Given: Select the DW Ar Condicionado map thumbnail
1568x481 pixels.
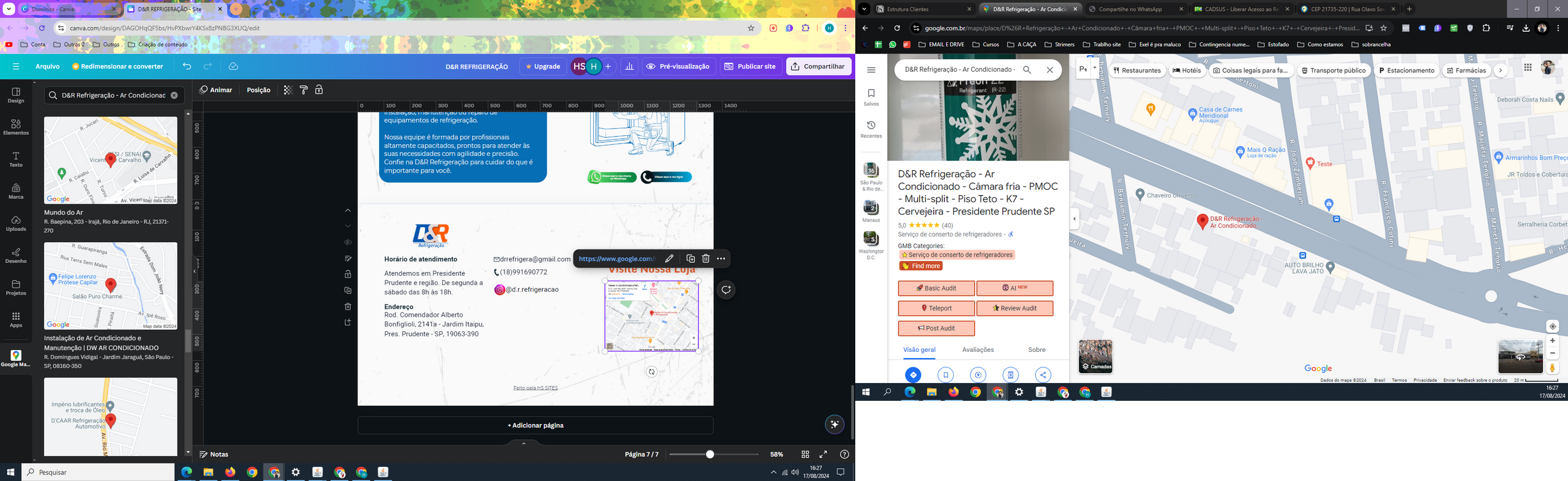Looking at the screenshot, I should pyautogui.click(x=111, y=286).
